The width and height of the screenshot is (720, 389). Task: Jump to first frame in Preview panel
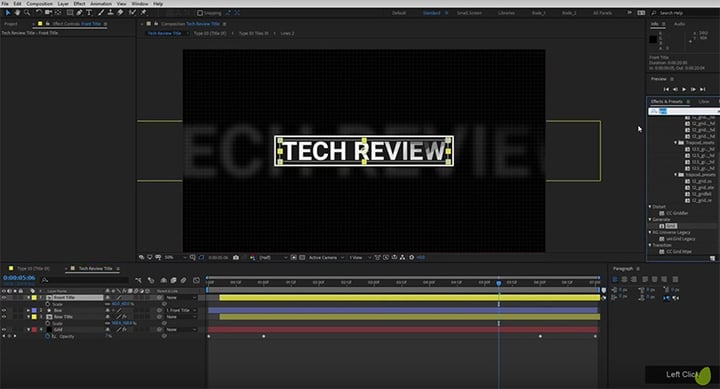pos(666,89)
